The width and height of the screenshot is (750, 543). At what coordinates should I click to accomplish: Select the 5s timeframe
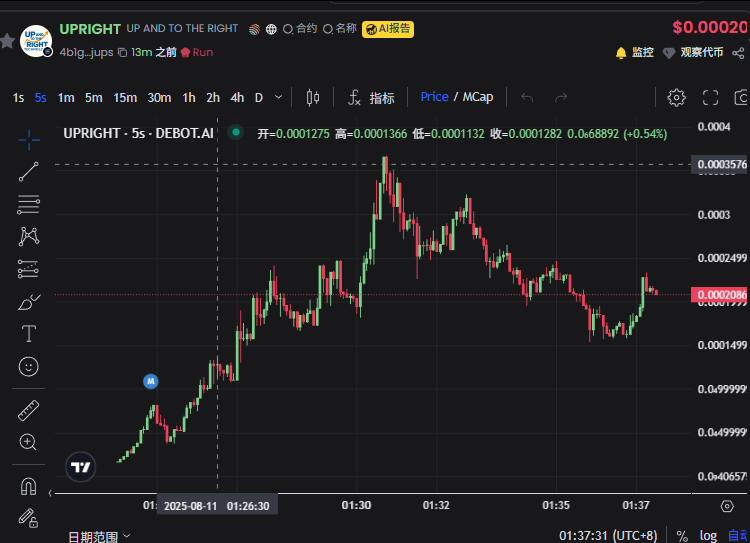[41, 98]
